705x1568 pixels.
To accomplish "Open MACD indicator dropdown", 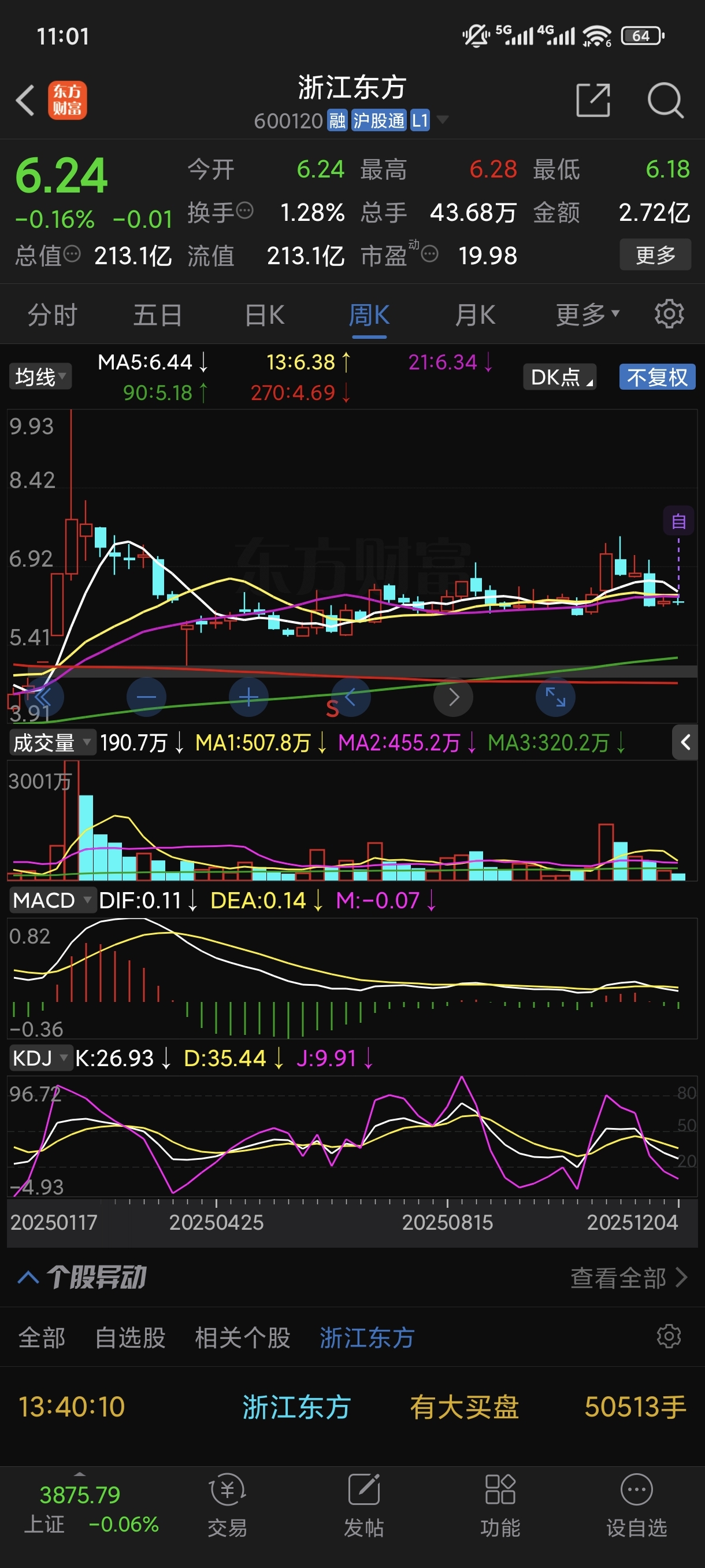I will tap(53, 900).
